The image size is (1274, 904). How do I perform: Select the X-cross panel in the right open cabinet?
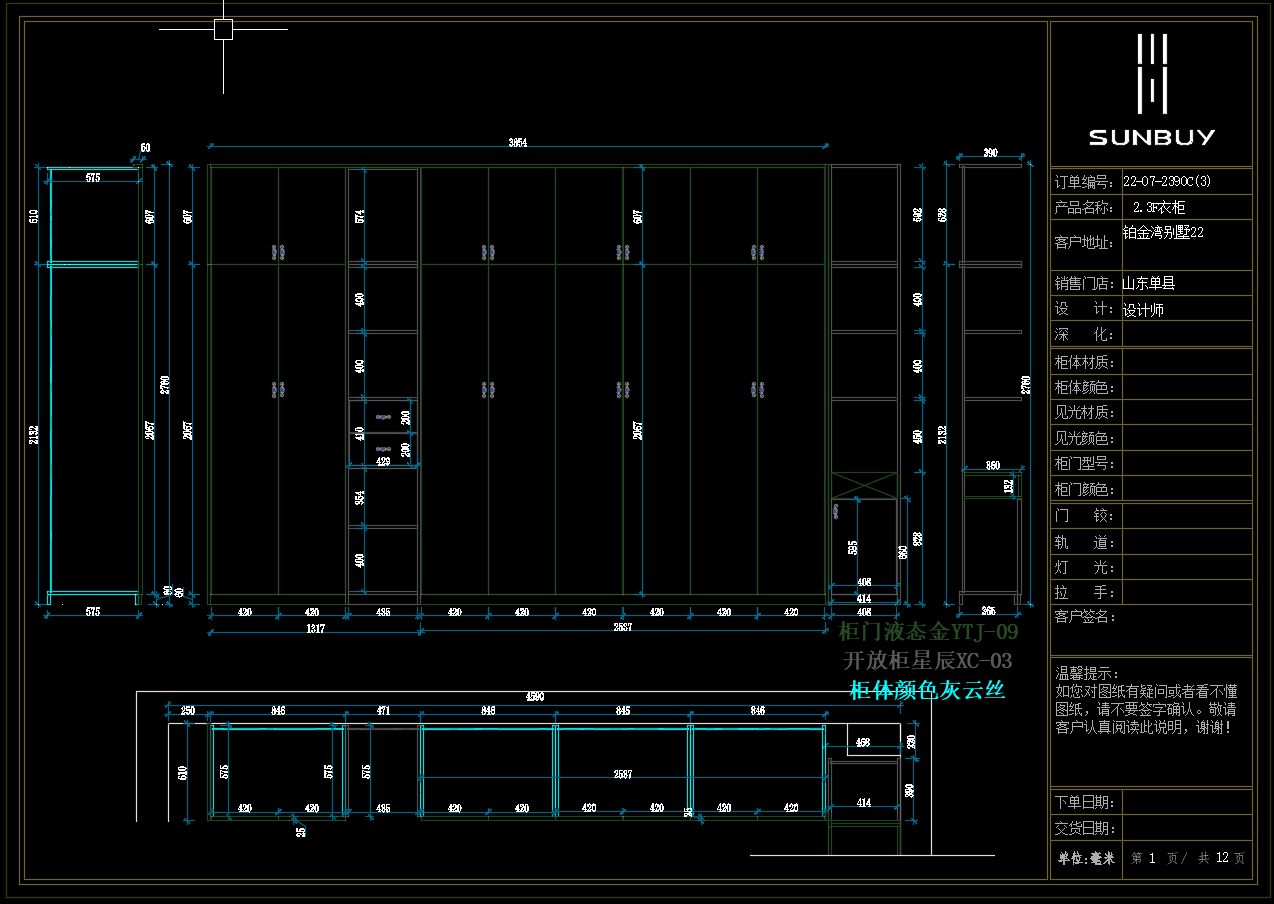click(865, 485)
